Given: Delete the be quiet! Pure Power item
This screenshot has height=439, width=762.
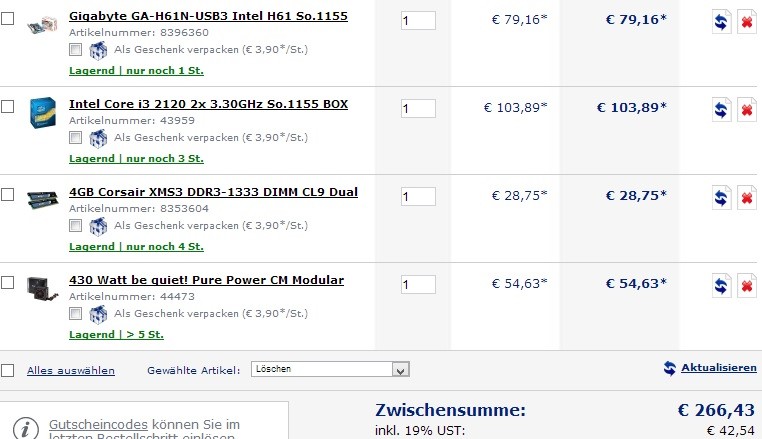Looking at the screenshot, I should (746, 286).
